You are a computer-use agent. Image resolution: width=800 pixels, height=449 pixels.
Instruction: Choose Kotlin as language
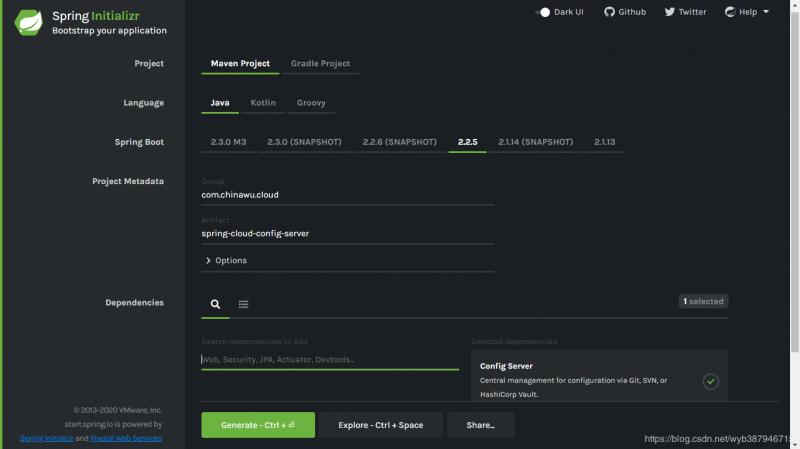tap(263, 103)
